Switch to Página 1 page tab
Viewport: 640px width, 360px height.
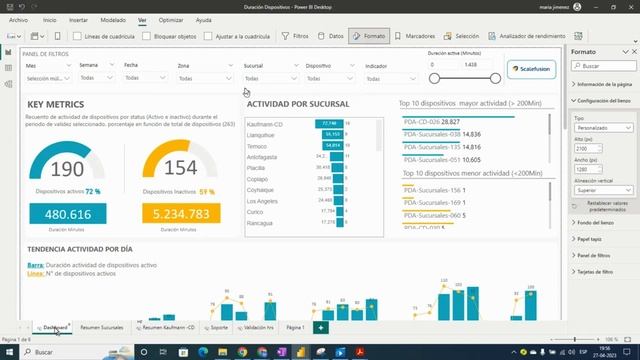pos(295,327)
